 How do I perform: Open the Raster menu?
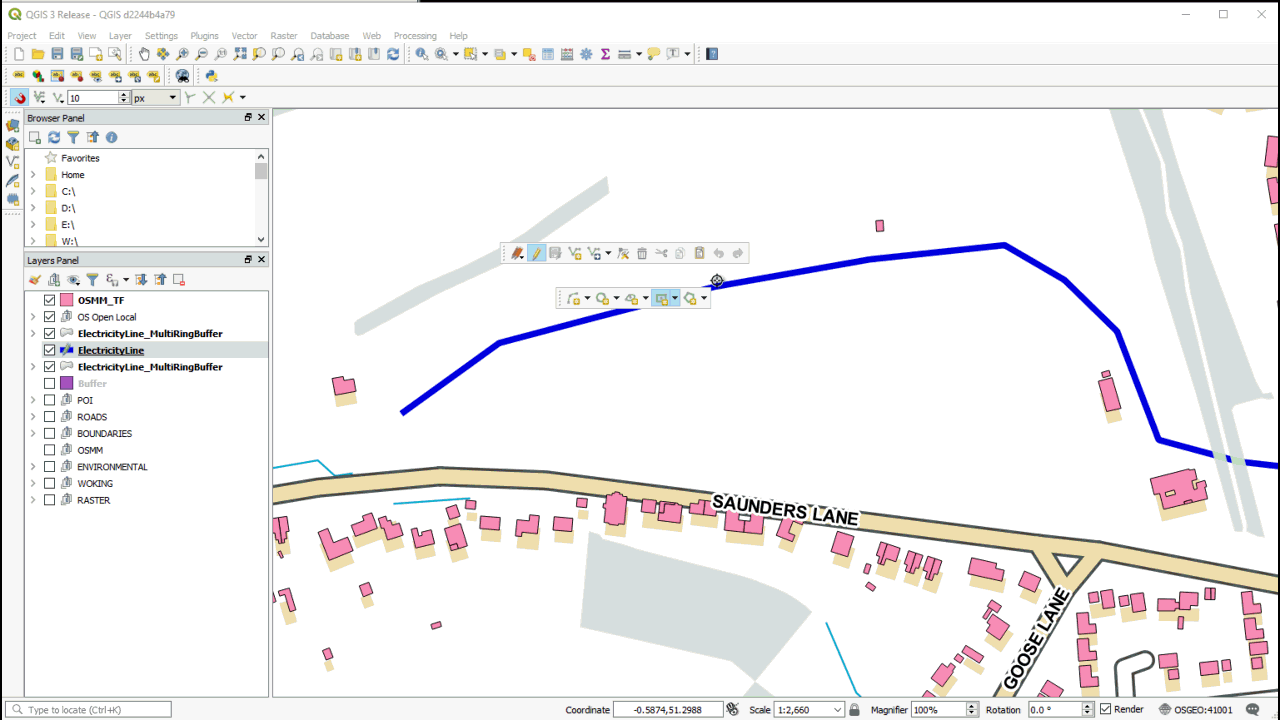click(x=284, y=36)
